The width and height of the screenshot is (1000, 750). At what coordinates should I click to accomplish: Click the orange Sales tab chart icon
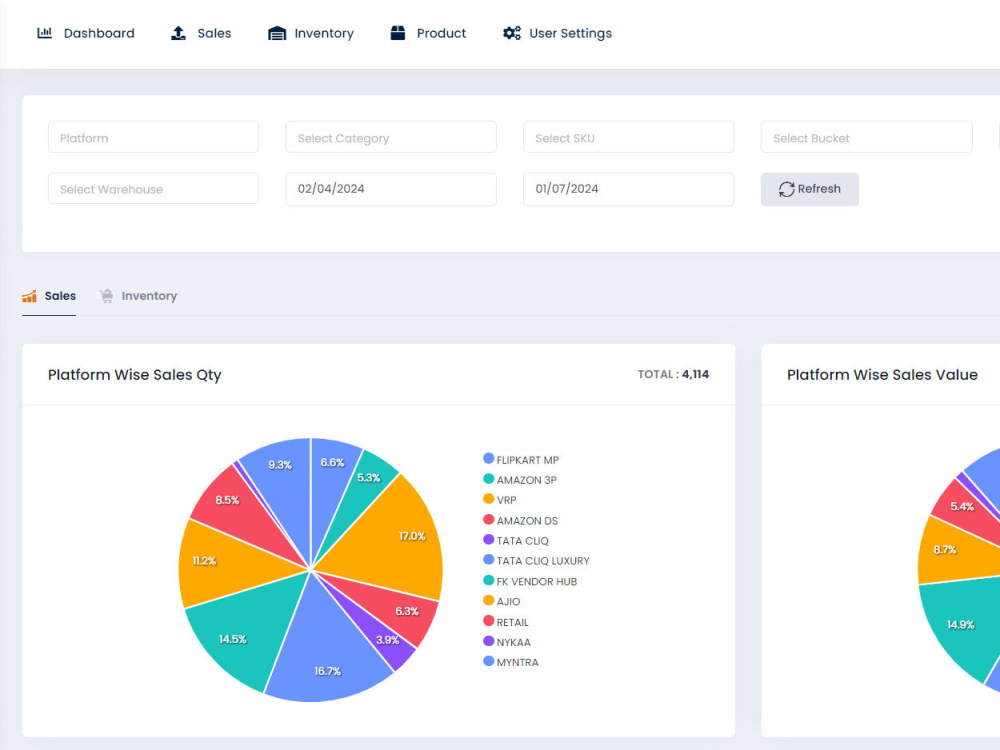coord(29,296)
